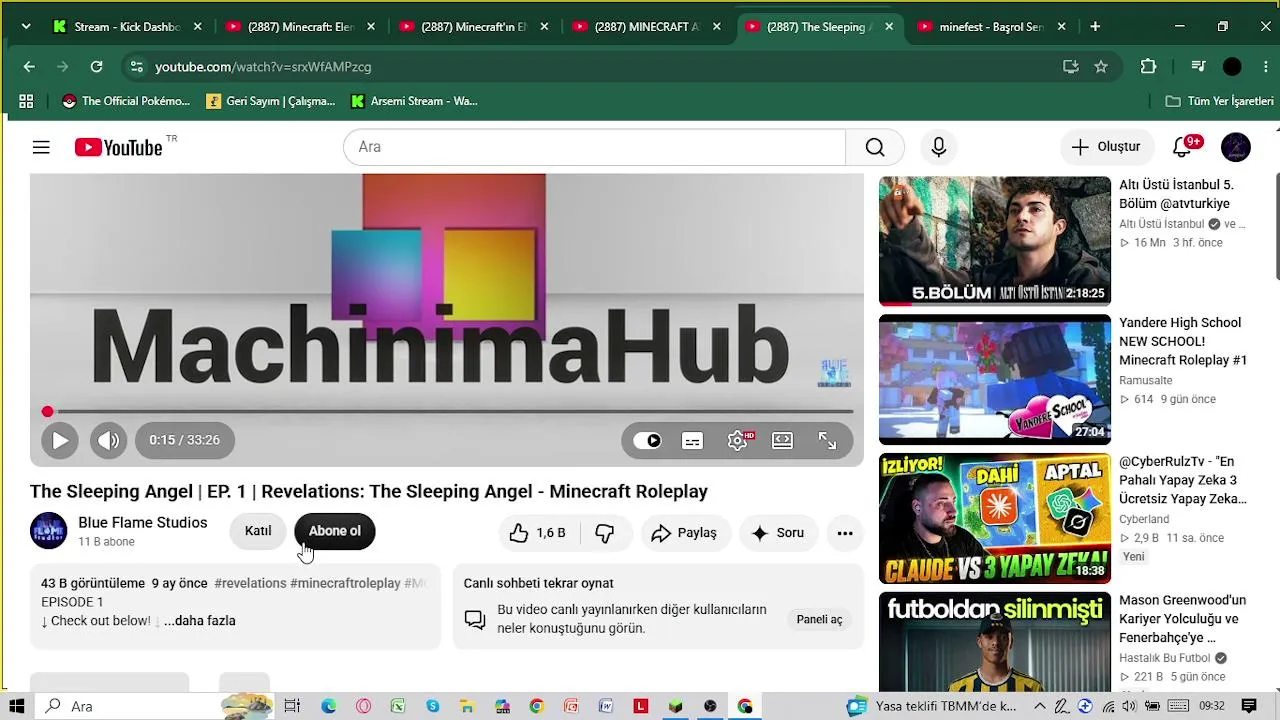Open the Windows Start menu

[16, 706]
